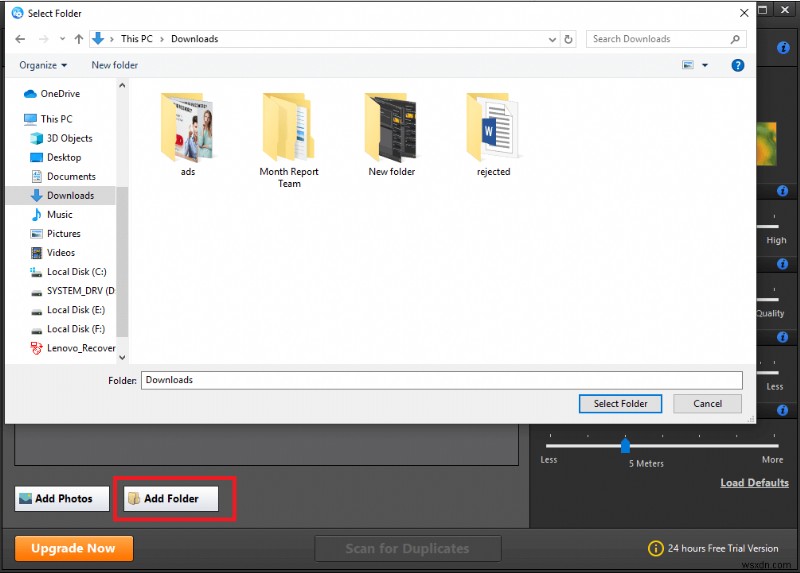Confirm with Select Folder button

tap(620, 404)
